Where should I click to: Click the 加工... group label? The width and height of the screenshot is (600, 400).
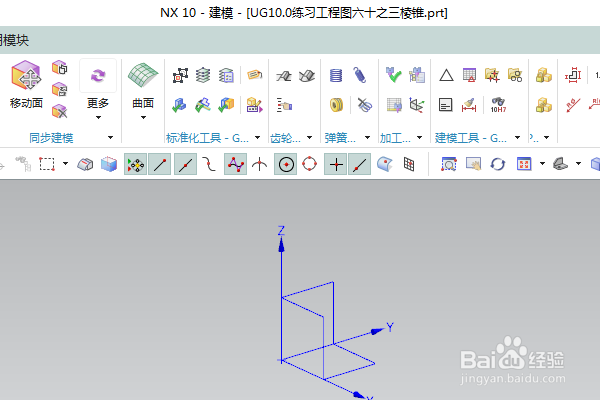coord(395,138)
